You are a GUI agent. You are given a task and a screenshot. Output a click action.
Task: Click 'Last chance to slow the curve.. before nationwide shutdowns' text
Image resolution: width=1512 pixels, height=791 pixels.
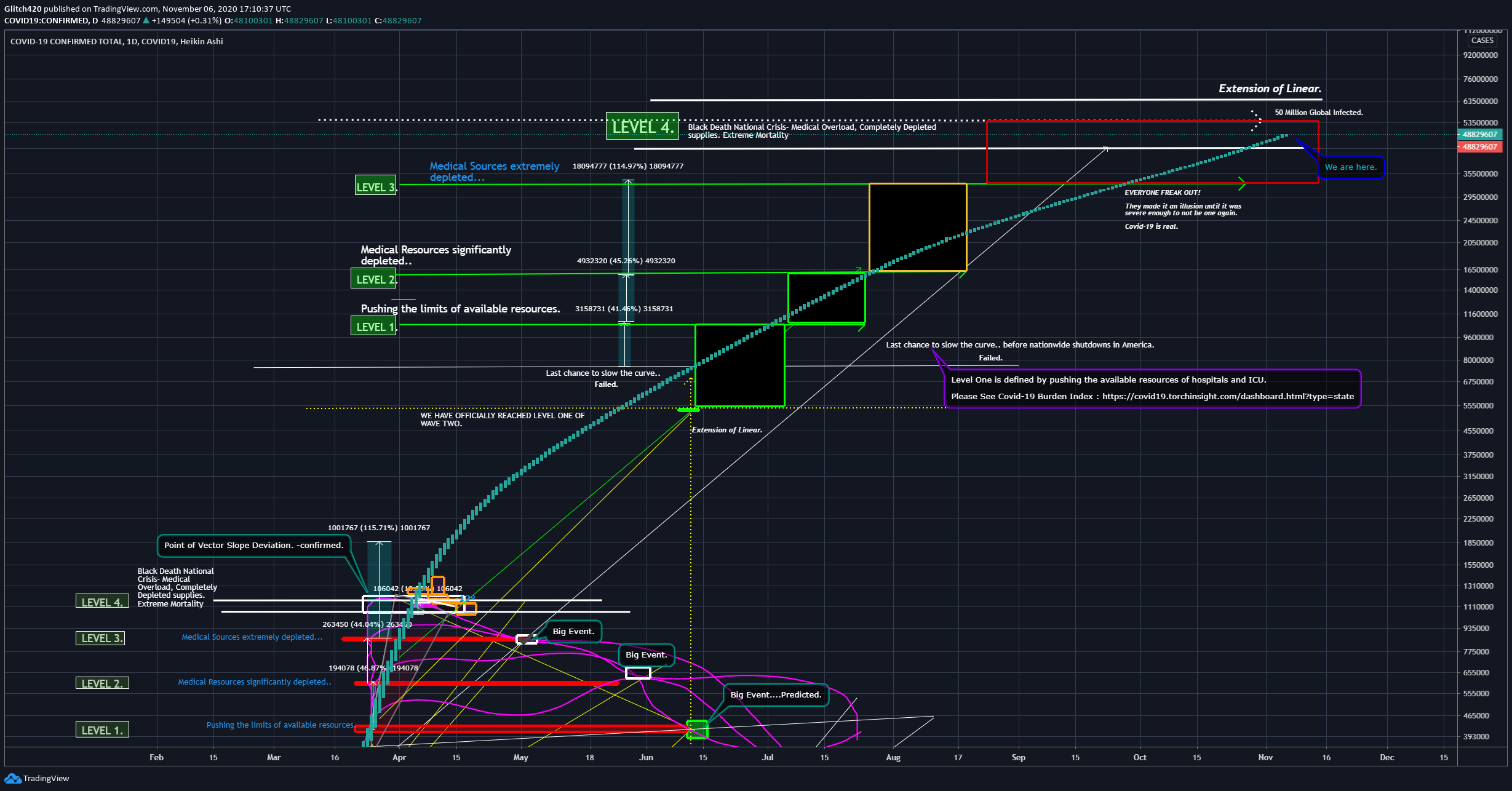(1020, 345)
